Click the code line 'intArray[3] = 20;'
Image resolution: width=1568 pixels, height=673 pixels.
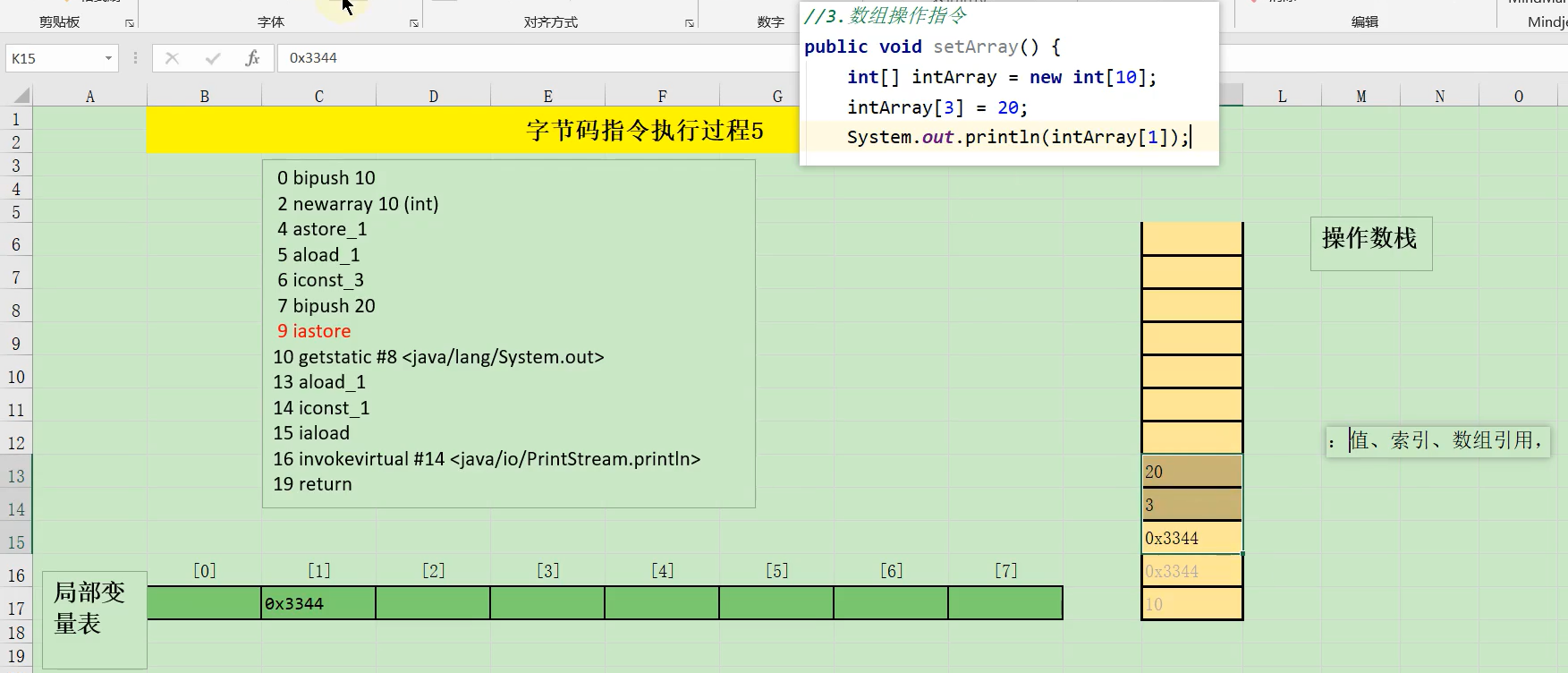[937, 107]
